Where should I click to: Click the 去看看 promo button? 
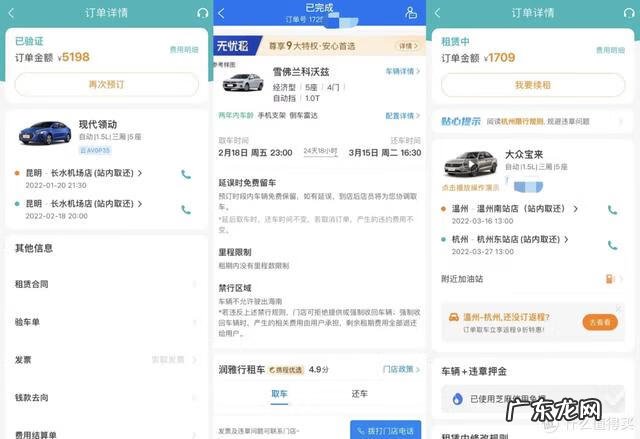coord(600,322)
